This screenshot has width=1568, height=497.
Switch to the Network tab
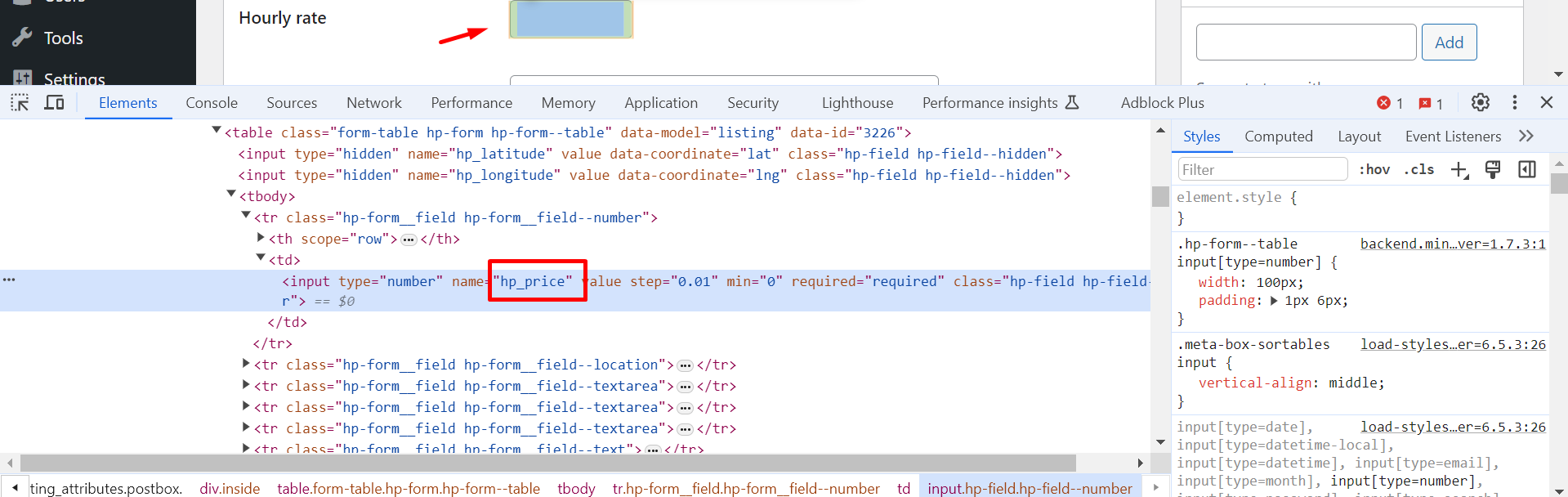coord(374,103)
